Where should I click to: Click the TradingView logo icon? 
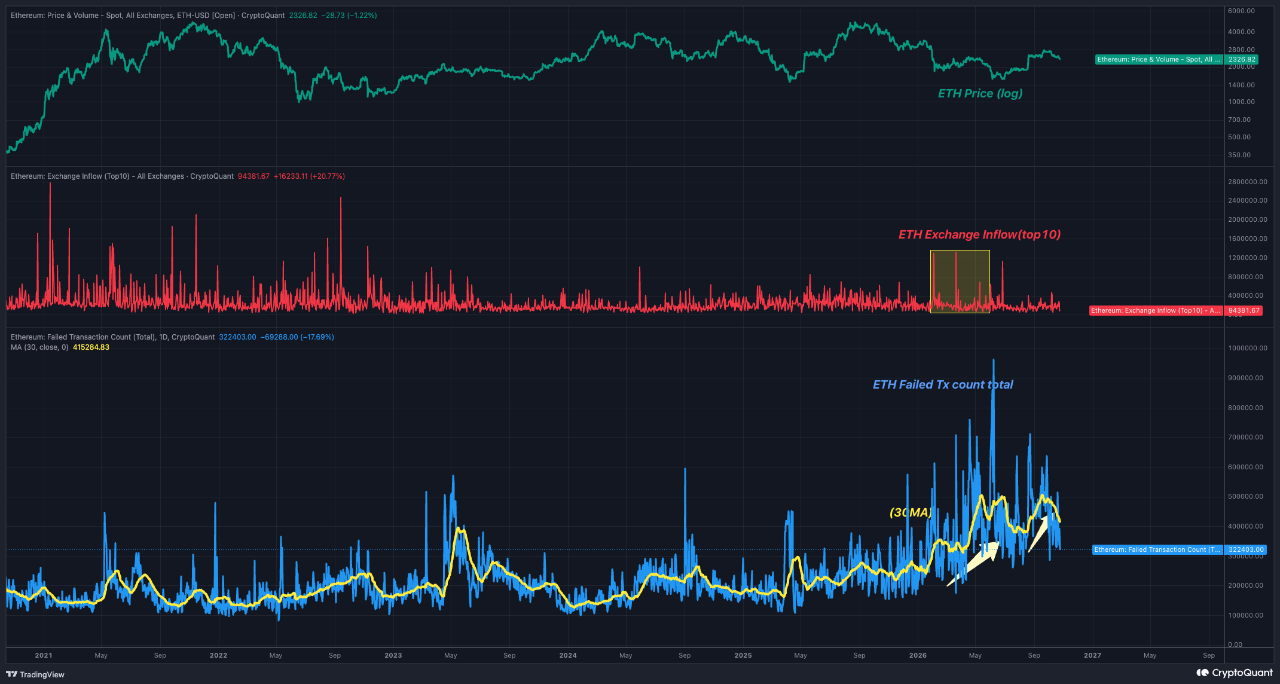click(12, 673)
